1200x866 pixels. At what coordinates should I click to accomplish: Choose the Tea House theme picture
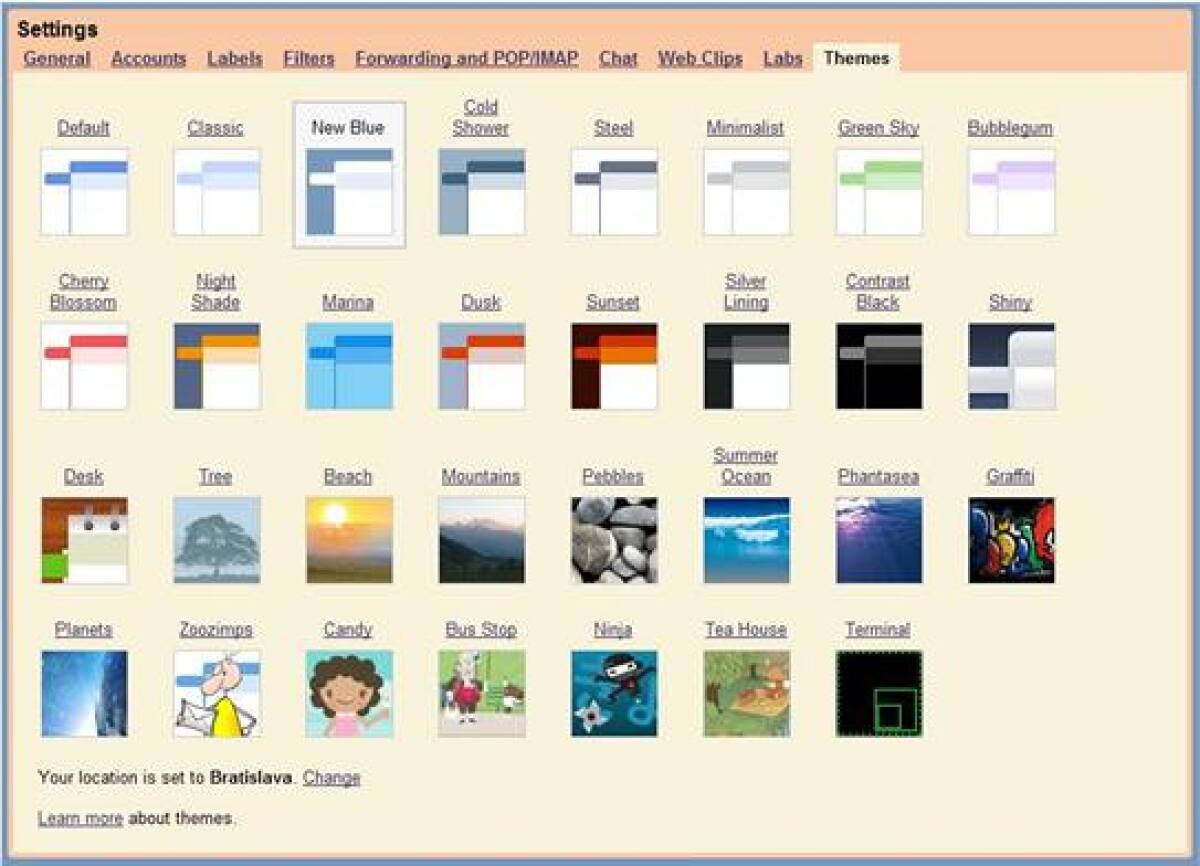(x=746, y=694)
